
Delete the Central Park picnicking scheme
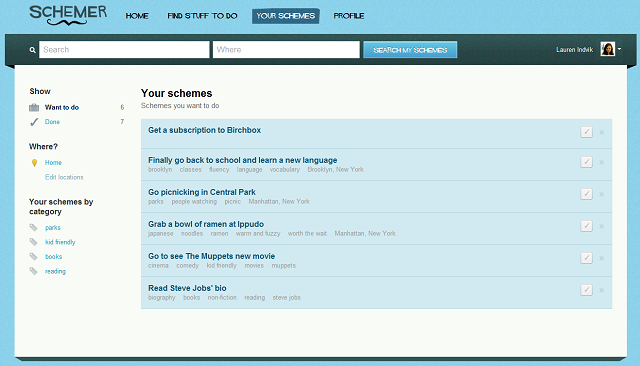tap(601, 194)
